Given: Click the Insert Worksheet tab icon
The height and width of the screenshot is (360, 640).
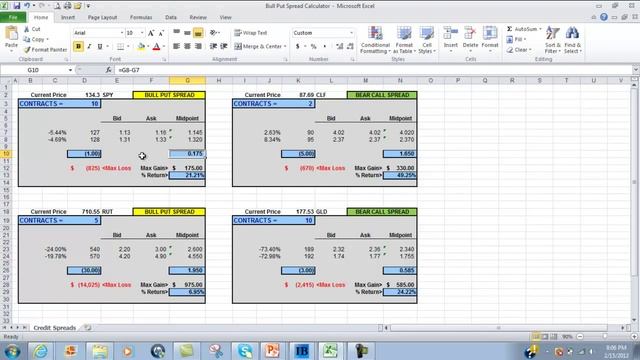Looking at the screenshot, I should [x=87, y=328].
